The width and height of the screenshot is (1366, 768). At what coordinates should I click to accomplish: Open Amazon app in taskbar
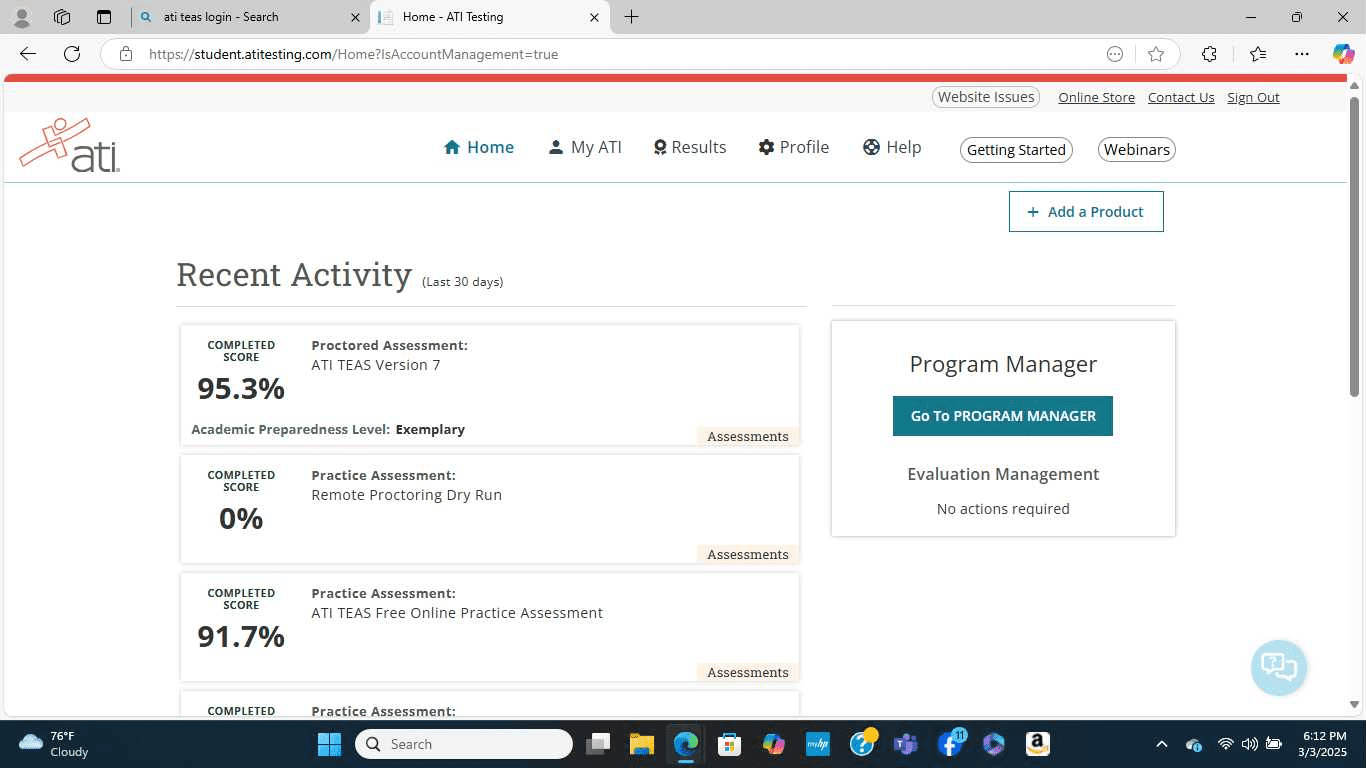[1037, 744]
